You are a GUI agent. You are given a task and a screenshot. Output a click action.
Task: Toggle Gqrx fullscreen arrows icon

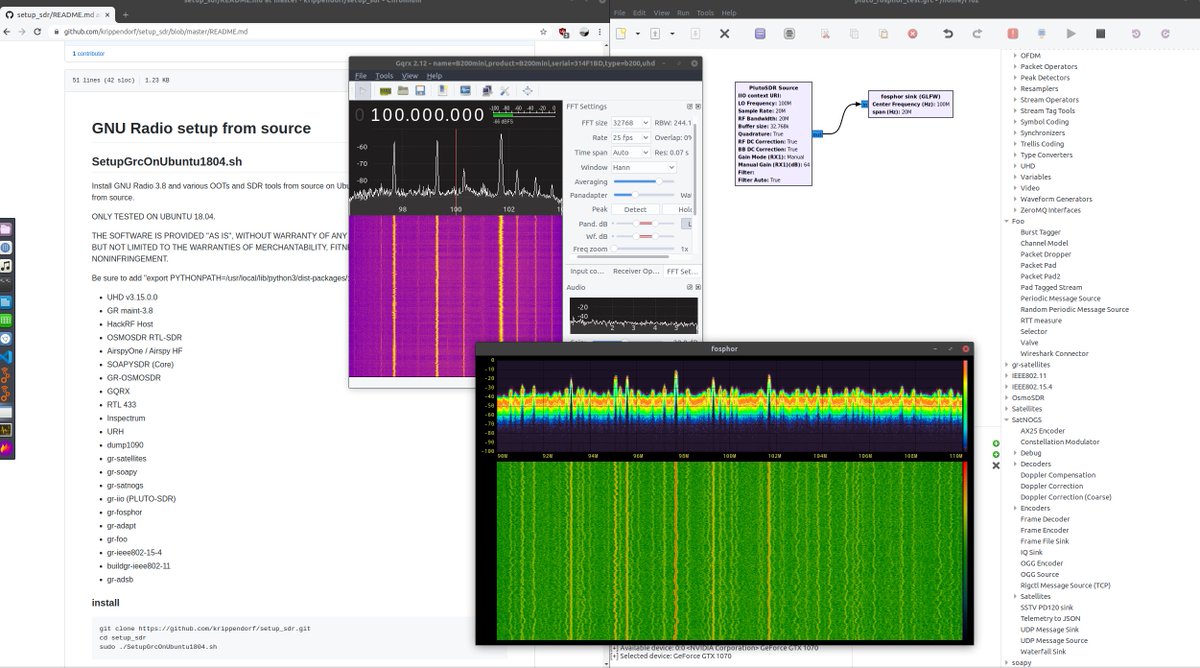point(527,90)
